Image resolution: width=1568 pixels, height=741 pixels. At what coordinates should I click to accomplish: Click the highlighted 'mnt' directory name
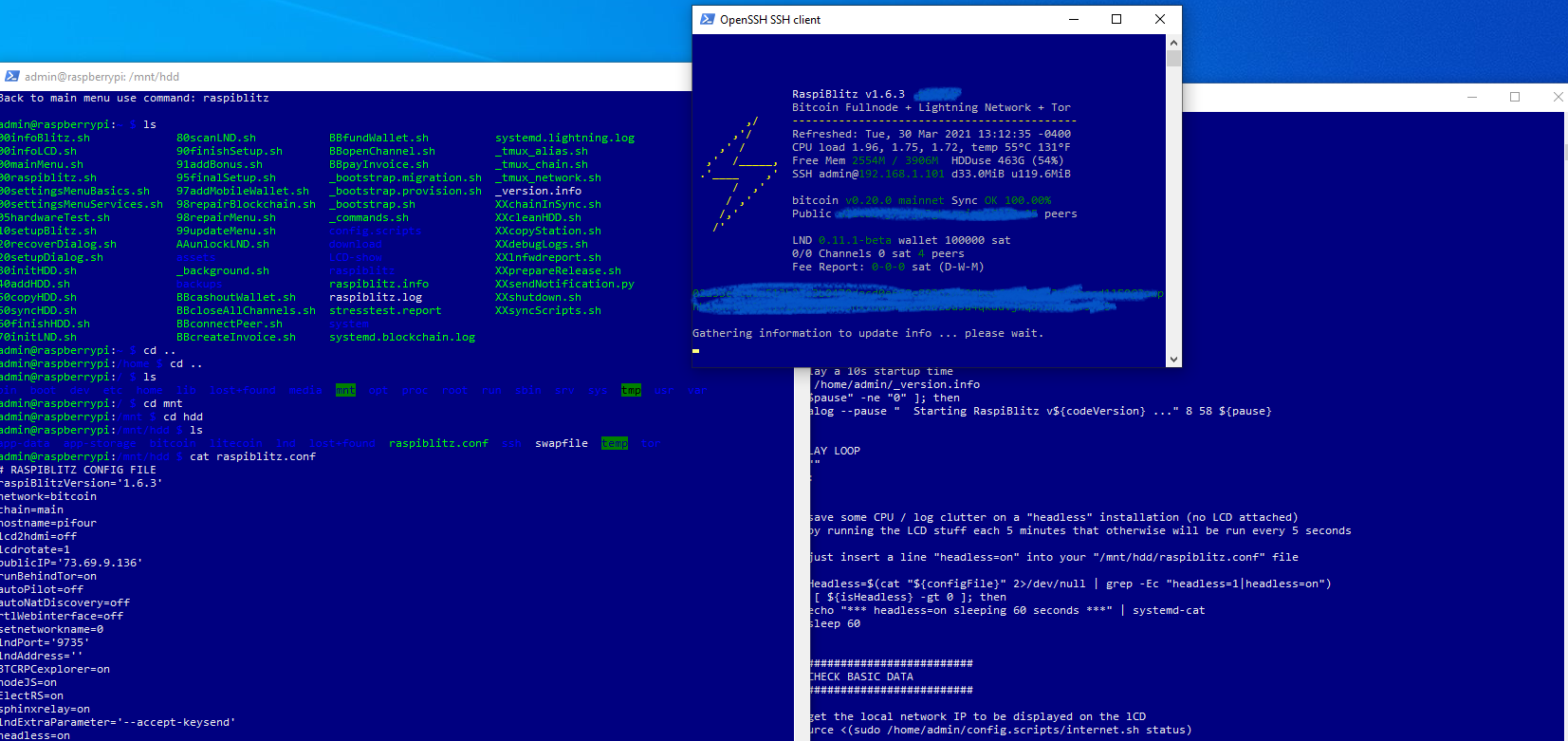(x=345, y=390)
